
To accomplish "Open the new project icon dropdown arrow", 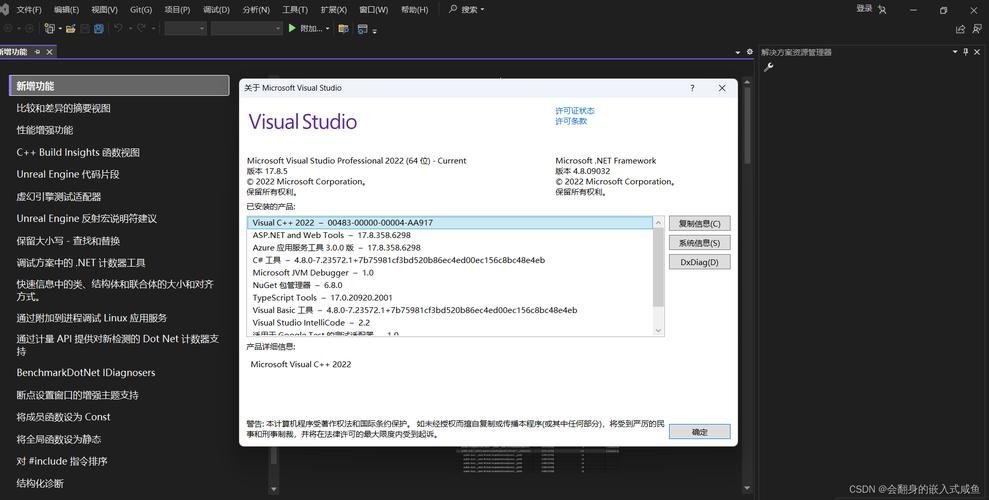I will click(60, 29).
